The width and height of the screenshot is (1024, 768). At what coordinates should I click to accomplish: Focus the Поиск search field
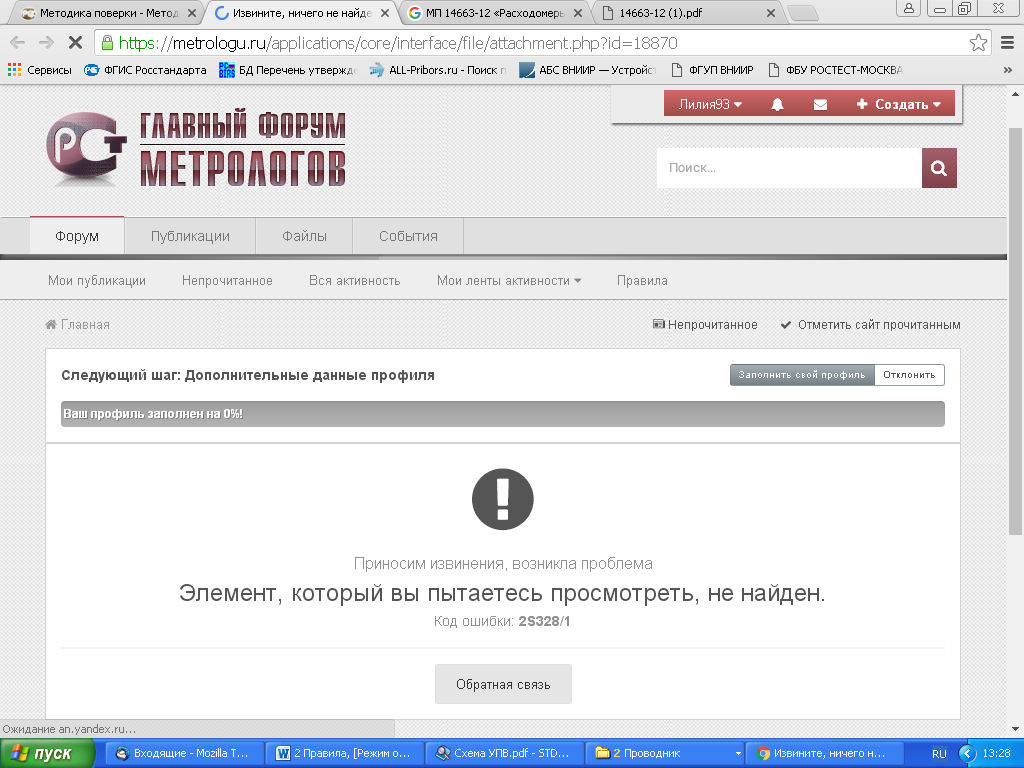click(x=788, y=168)
